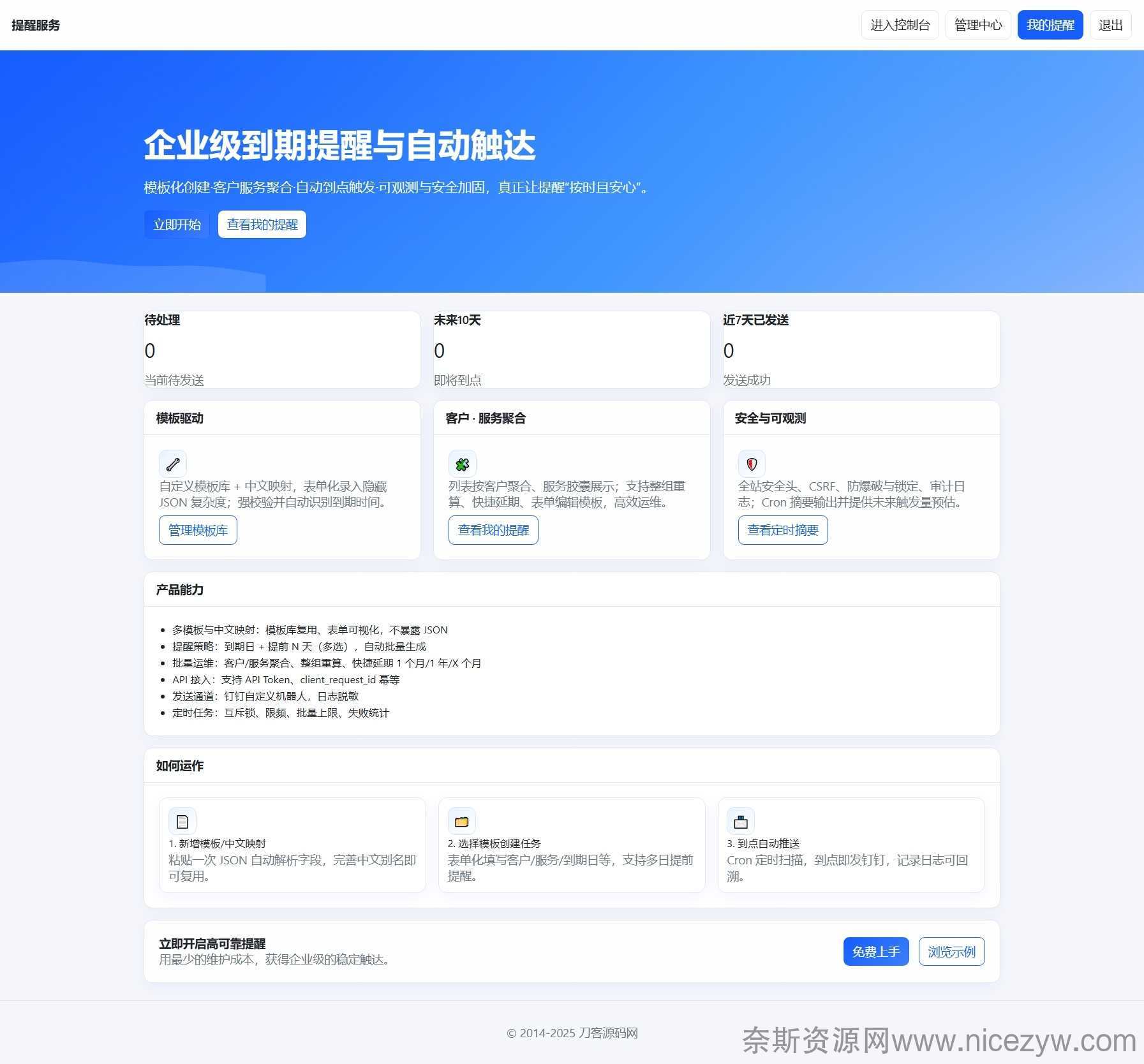The height and width of the screenshot is (1064, 1144).
Task: Open 查看定时摘要 in the 安全与可观测 card
Action: 783,530
